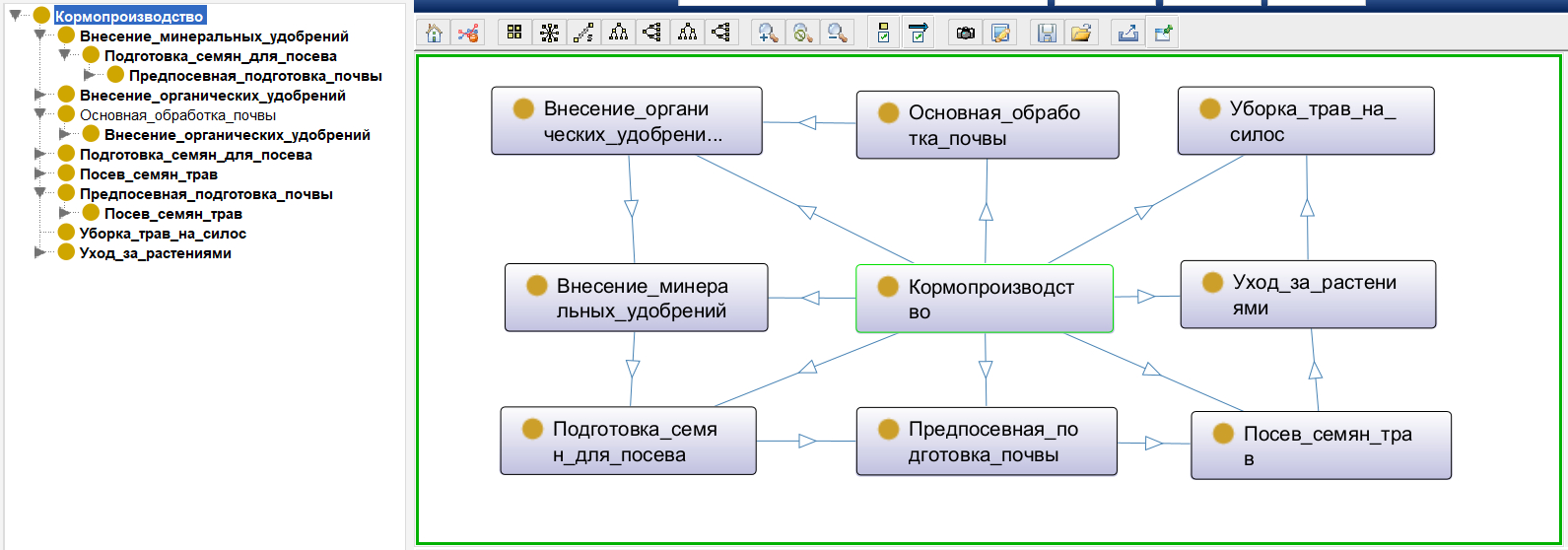Select Уборка_трав_на_силос in the class tree
This screenshot has width=1568, height=550.
tap(163, 234)
